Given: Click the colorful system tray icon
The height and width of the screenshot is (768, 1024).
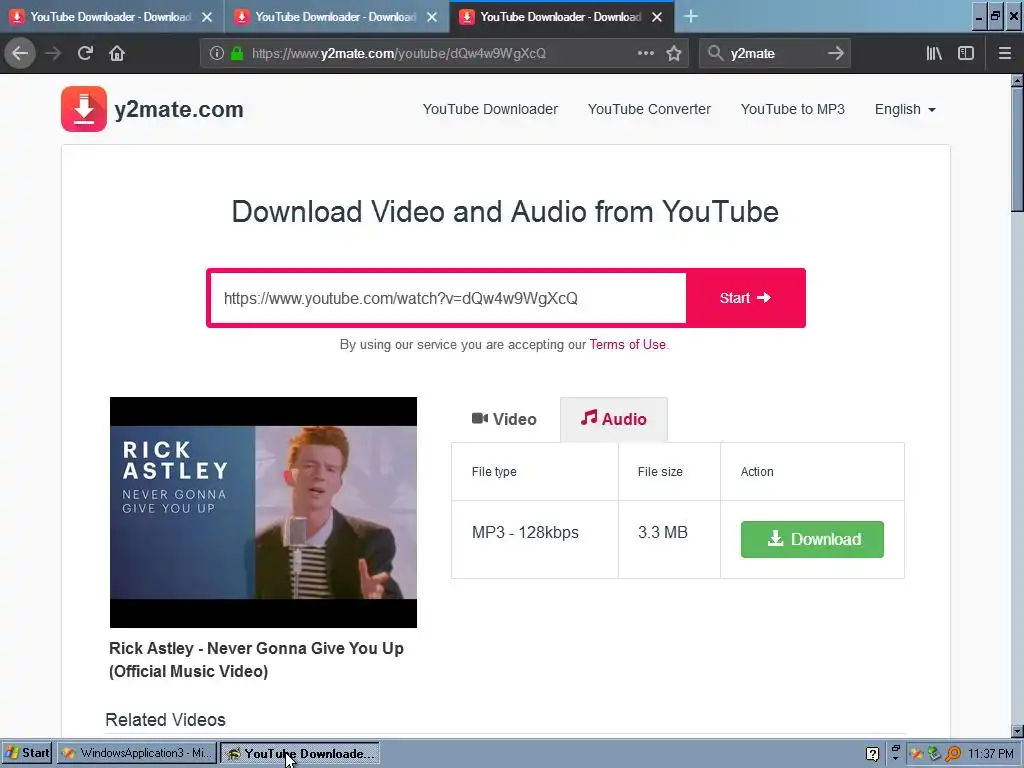Looking at the screenshot, I should pyautogui.click(x=916, y=754).
